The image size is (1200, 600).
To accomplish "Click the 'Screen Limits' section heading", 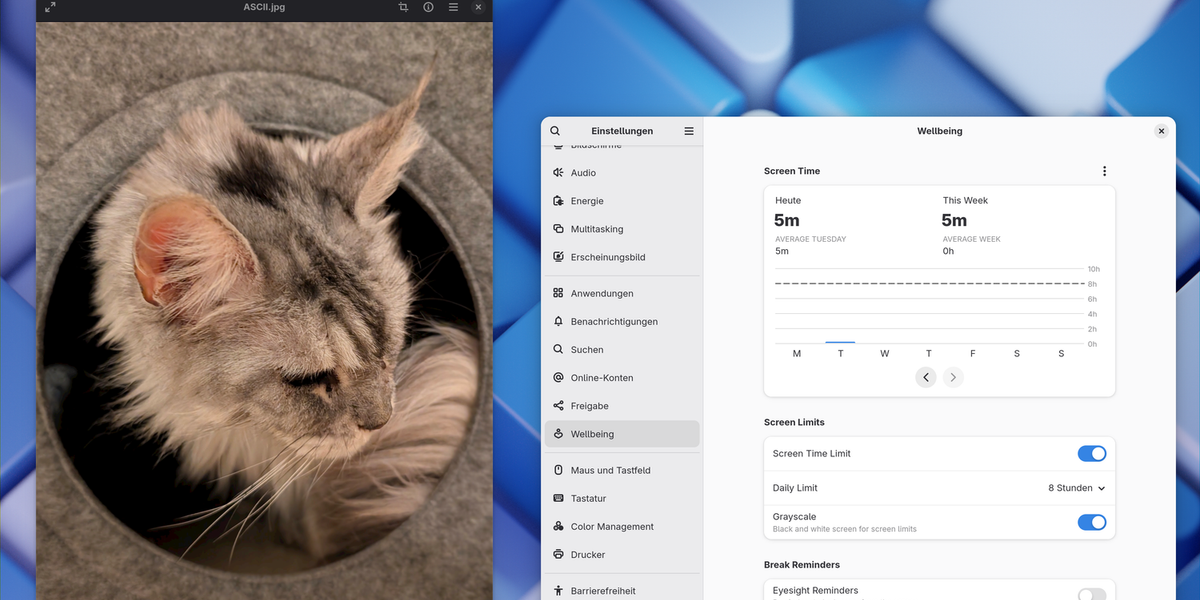I will pos(794,422).
